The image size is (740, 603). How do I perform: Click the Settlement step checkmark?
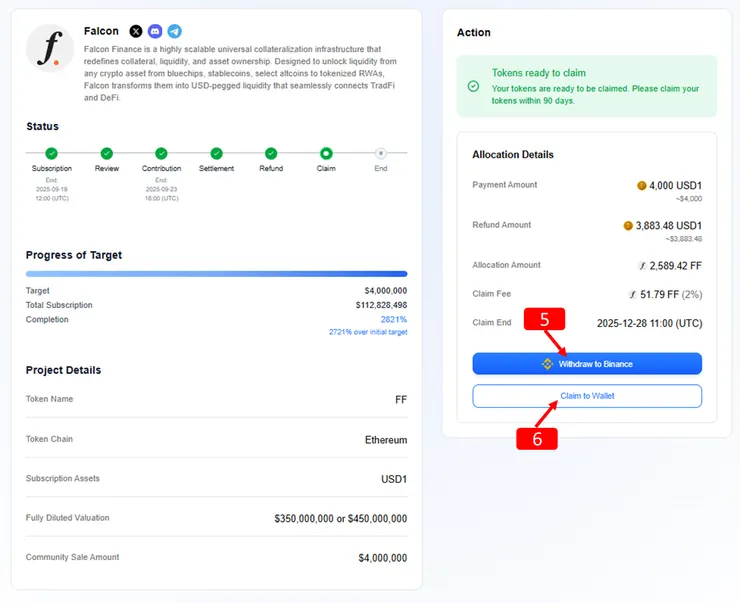(217, 153)
